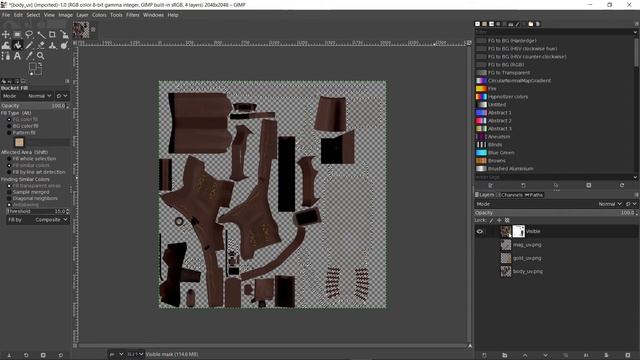
Task: Open the Edit menu
Action: 18,15
